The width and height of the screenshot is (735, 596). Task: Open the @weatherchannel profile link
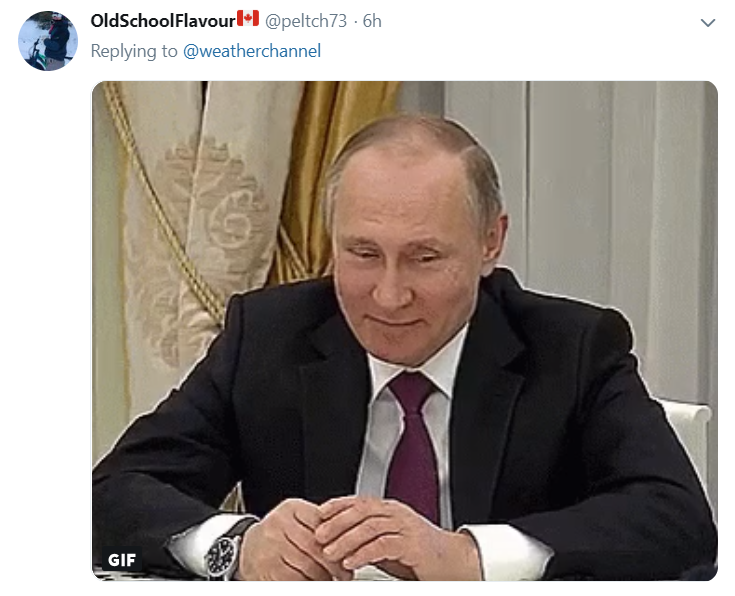[252, 51]
